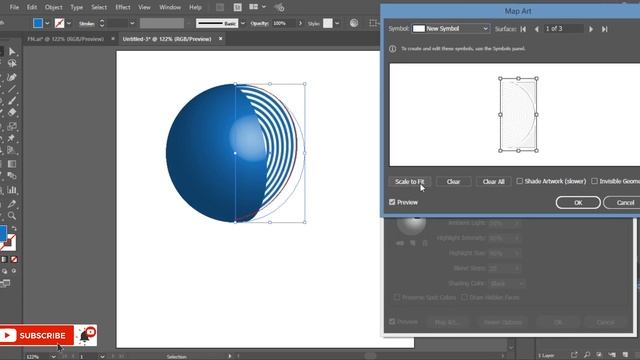640x360 pixels.
Task: Click the Clear button
Action: point(453,182)
